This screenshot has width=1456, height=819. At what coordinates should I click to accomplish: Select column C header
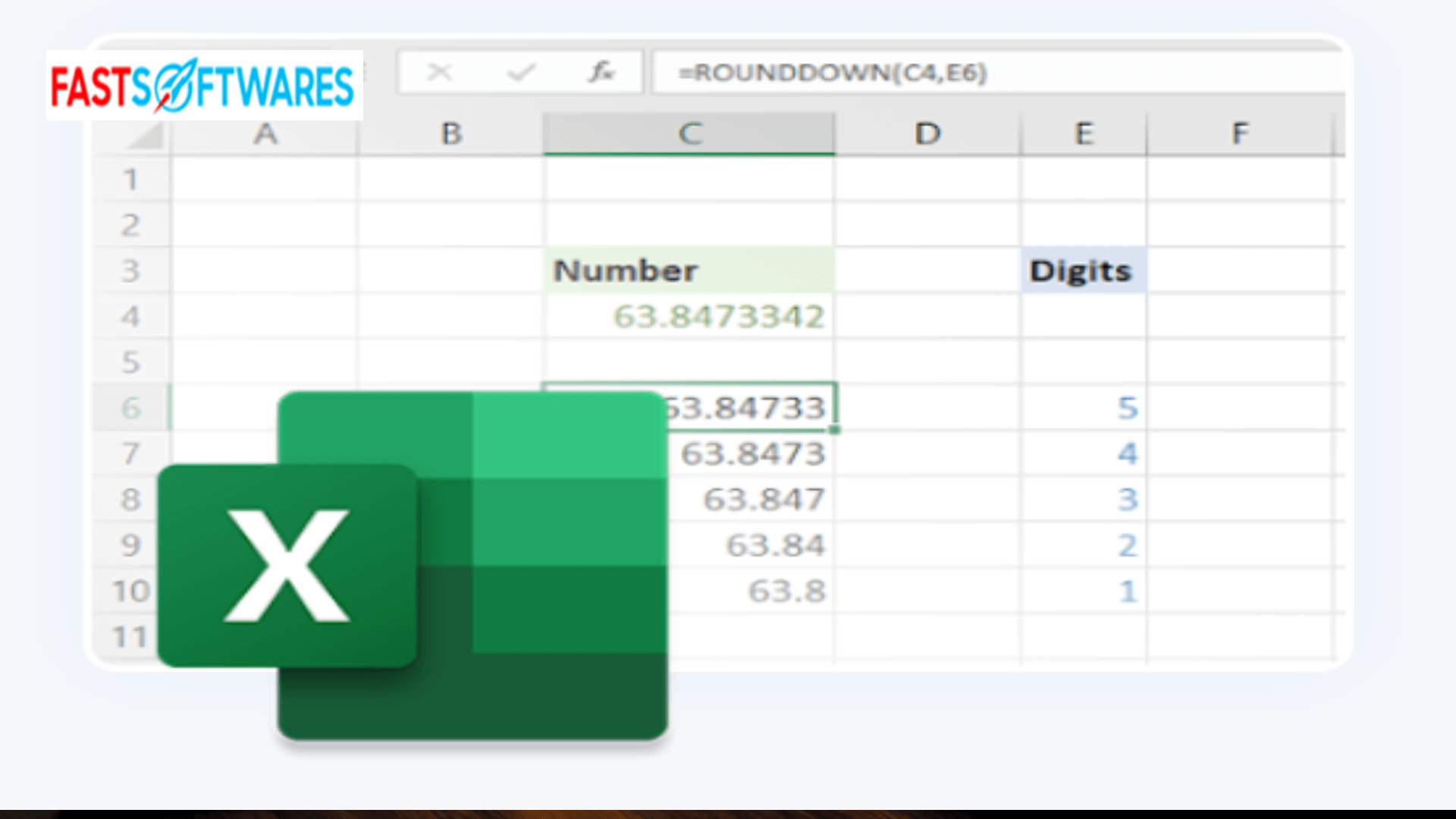point(689,134)
